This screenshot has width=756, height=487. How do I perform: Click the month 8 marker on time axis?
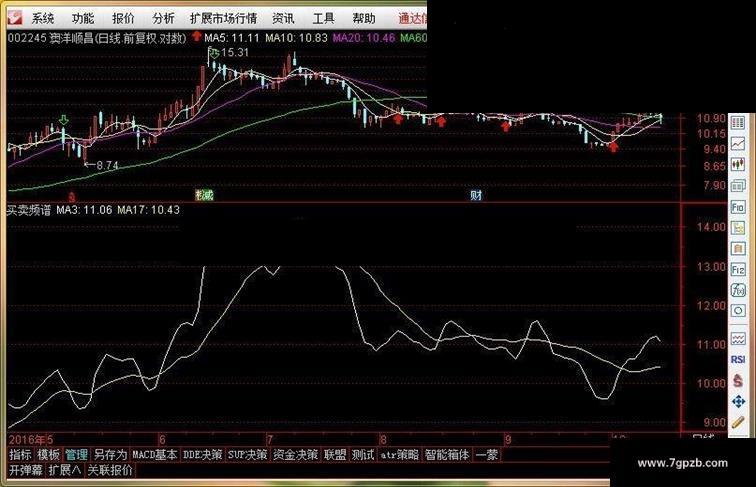[383, 439]
